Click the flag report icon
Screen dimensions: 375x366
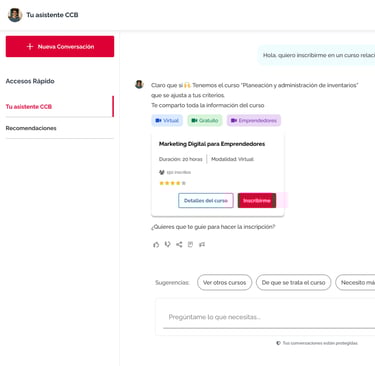coord(202,244)
